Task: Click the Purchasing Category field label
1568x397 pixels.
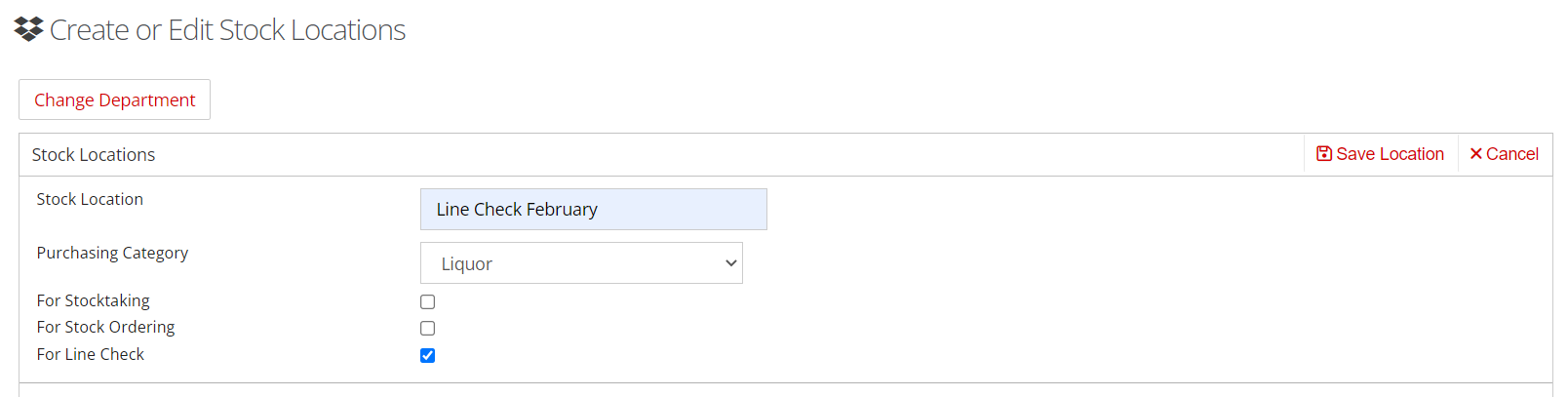Action: [x=112, y=253]
